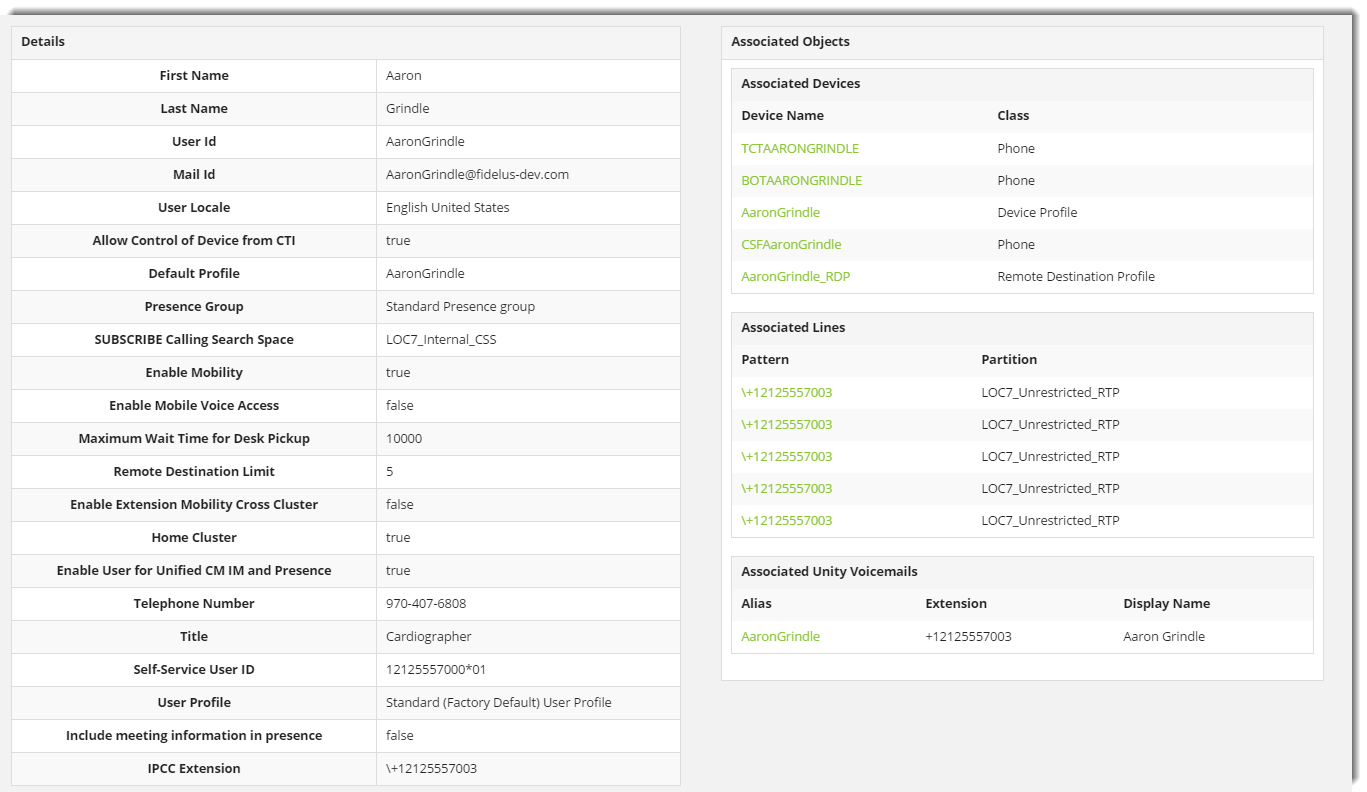Select the telephone number '970-407-6808'

pyautogui.click(x=426, y=603)
